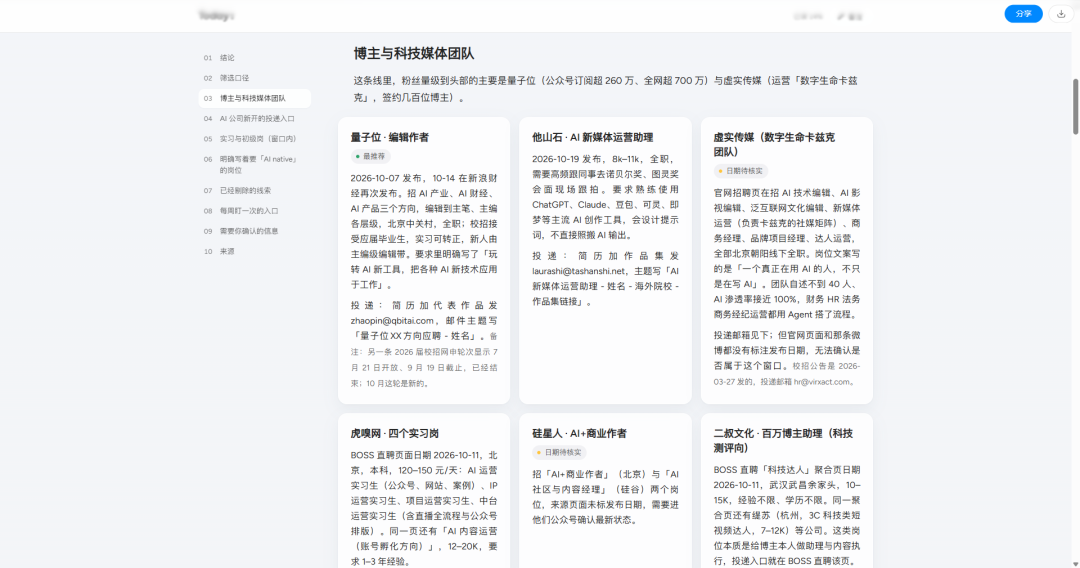Click 日期待核实 badge on 虚实传媒 card

[x=740, y=171]
